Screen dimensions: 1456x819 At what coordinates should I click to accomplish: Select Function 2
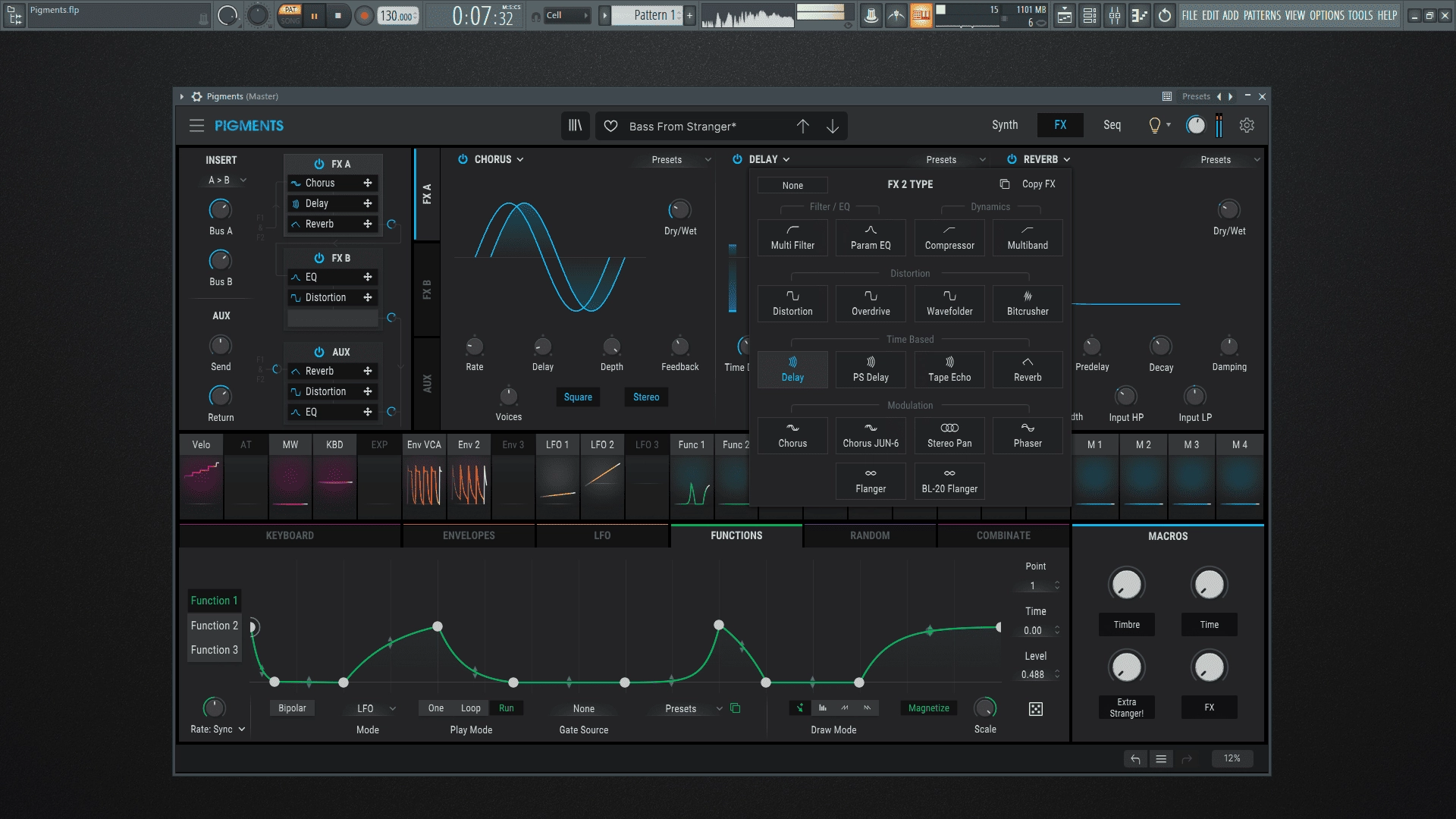(x=215, y=626)
